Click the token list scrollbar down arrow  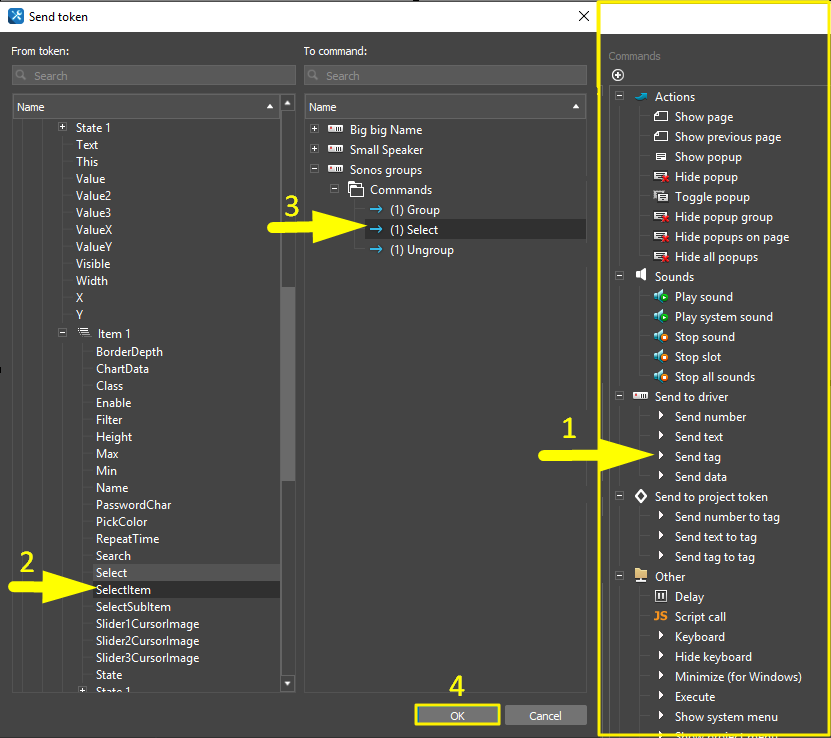point(288,683)
